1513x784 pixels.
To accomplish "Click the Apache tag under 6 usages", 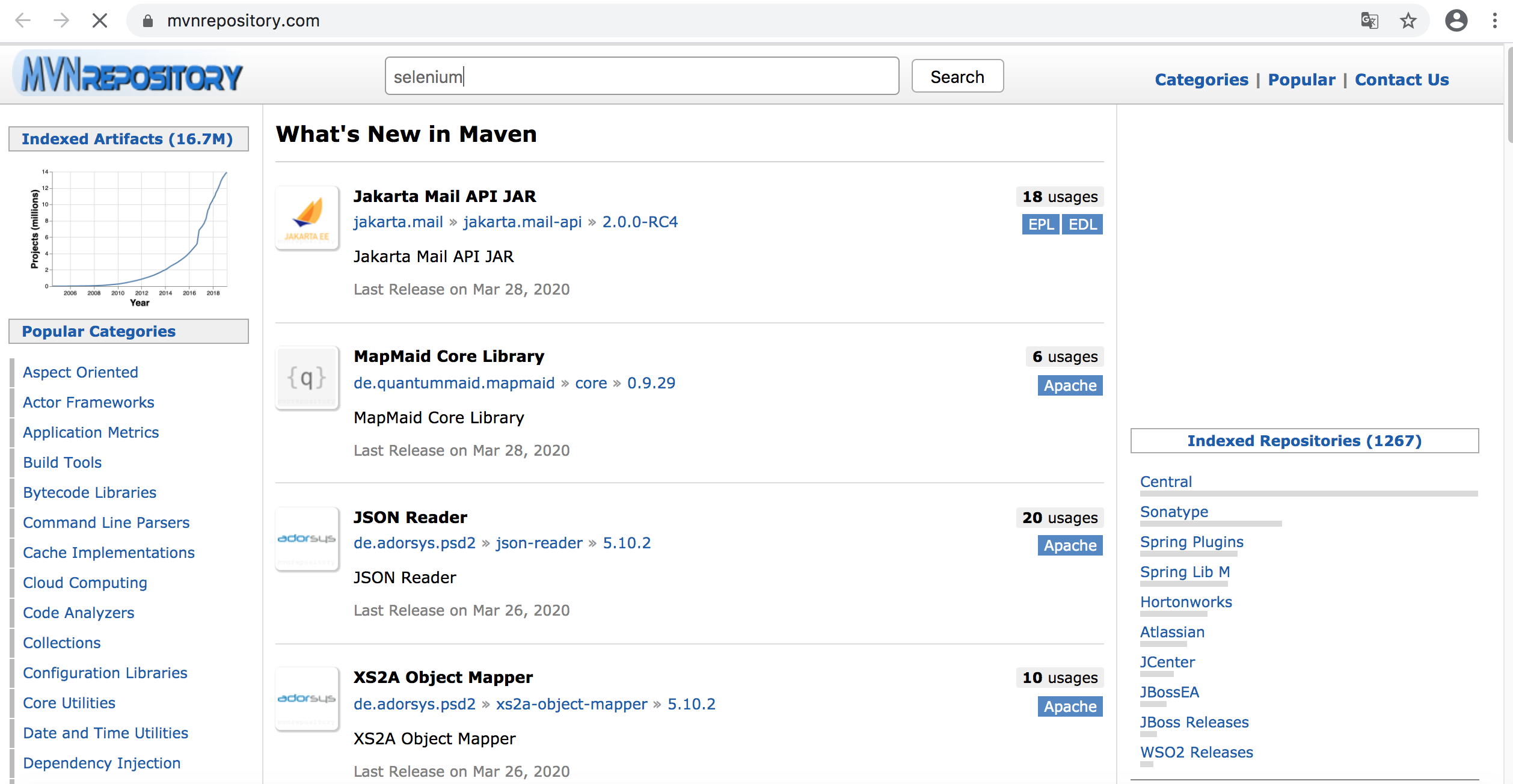I will (1070, 385).
